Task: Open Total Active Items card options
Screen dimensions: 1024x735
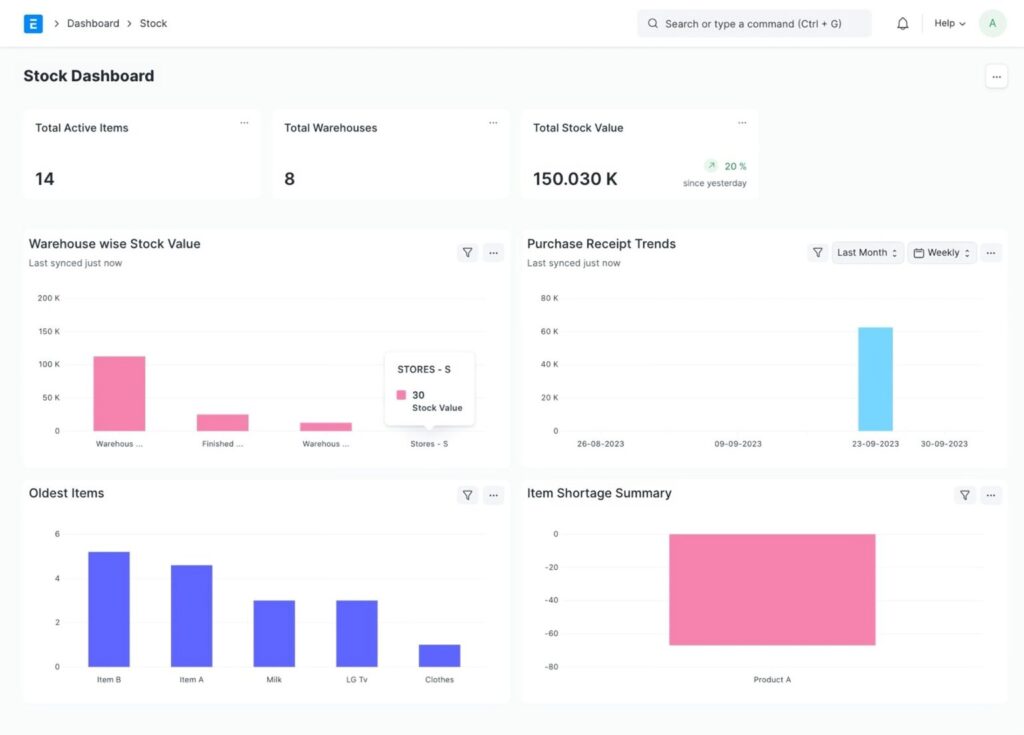Action: coord(244,123)
